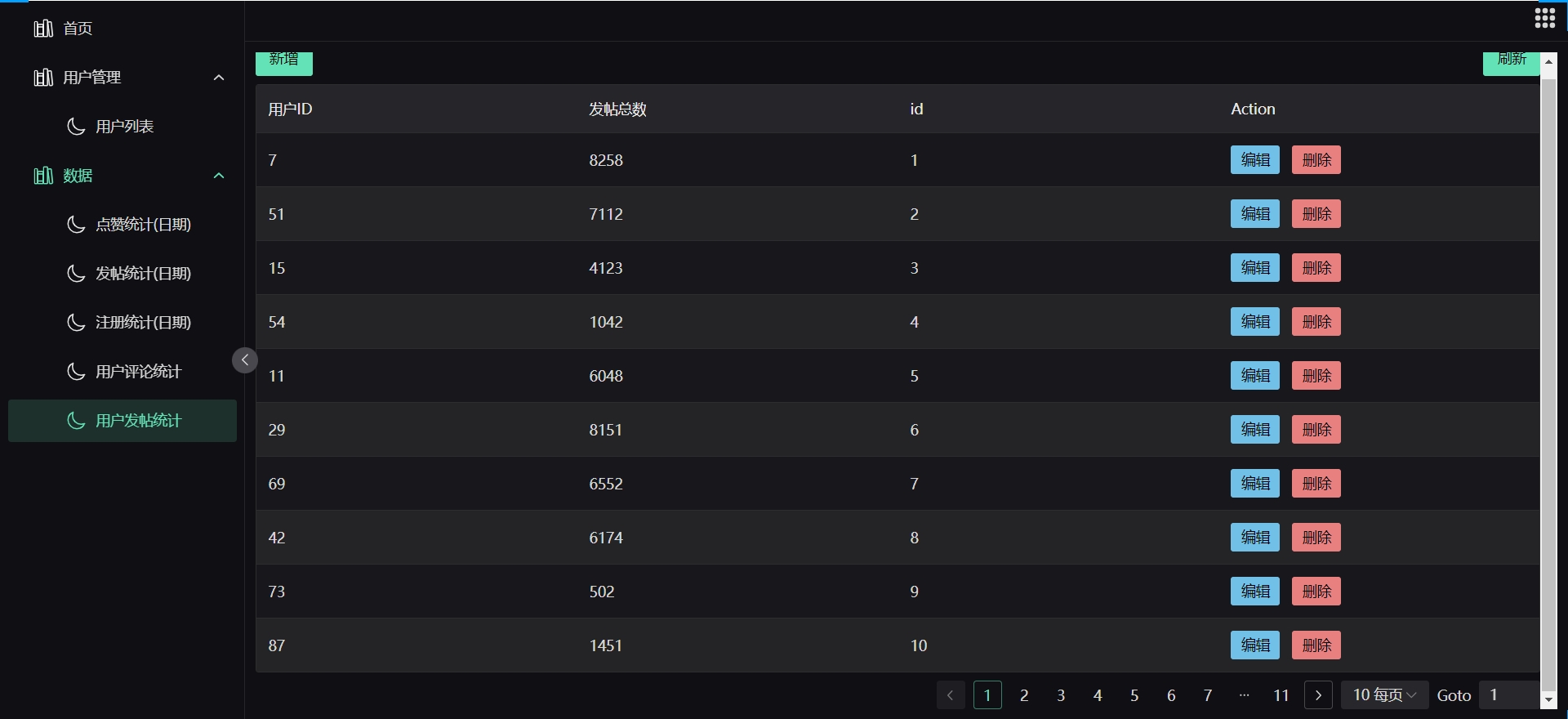Collapse the sidebar with the round arrow button
This screenshot has height=719, width=1568.
[245, 360]
